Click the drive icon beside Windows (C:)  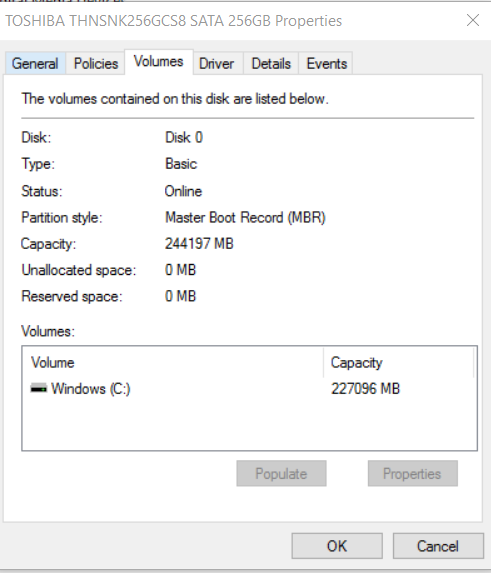(x=38, y=388)
